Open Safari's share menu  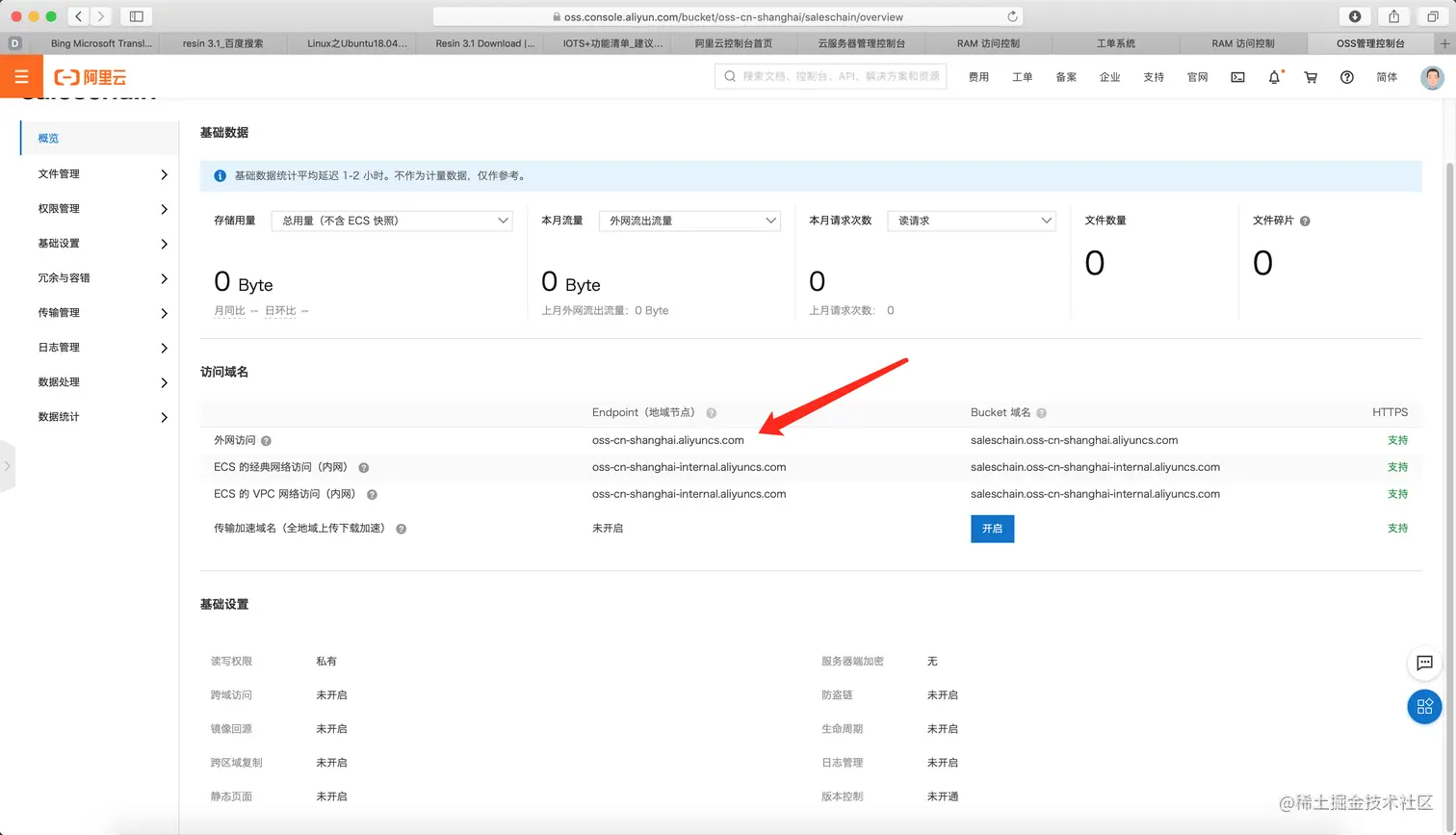click(x=1393, y=16)
